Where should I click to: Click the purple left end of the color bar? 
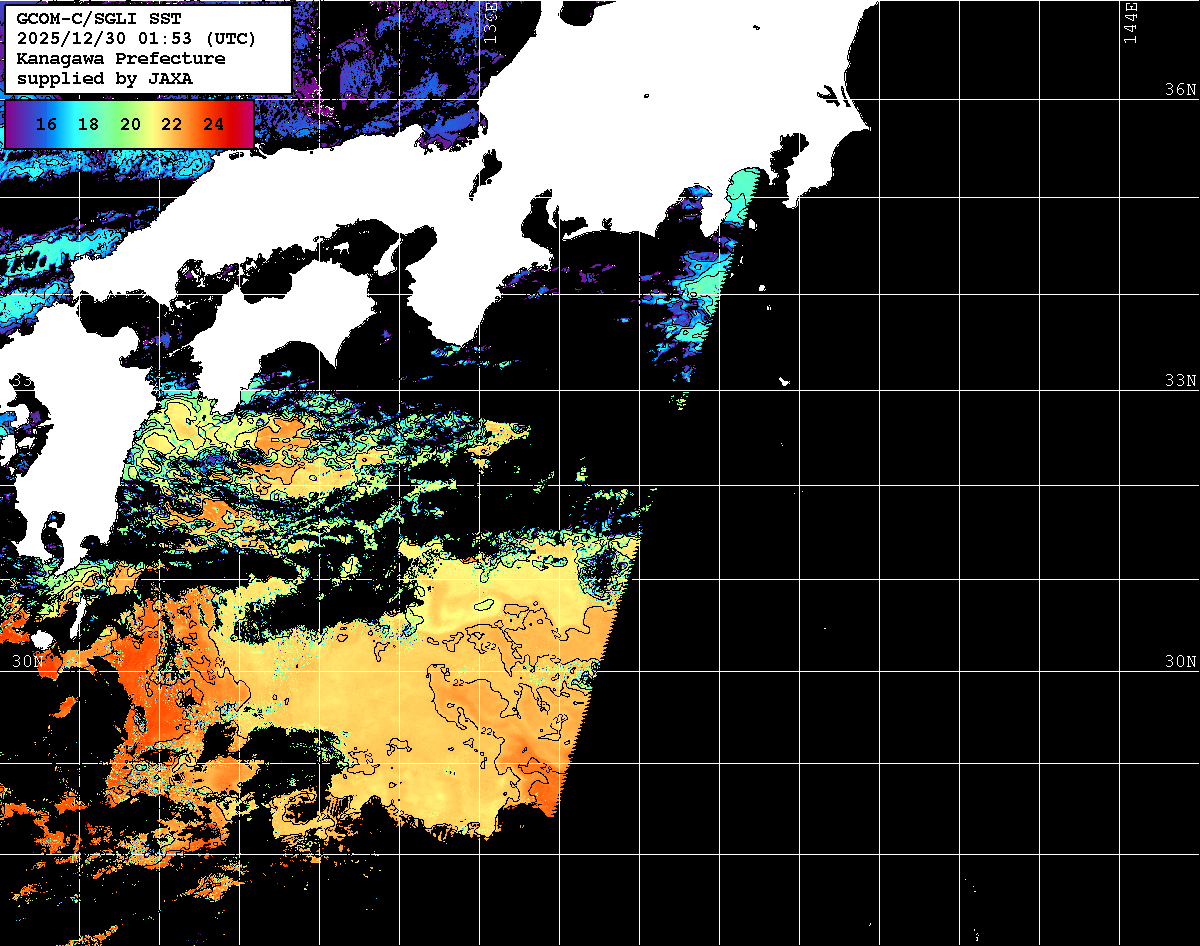click(13, 125)
